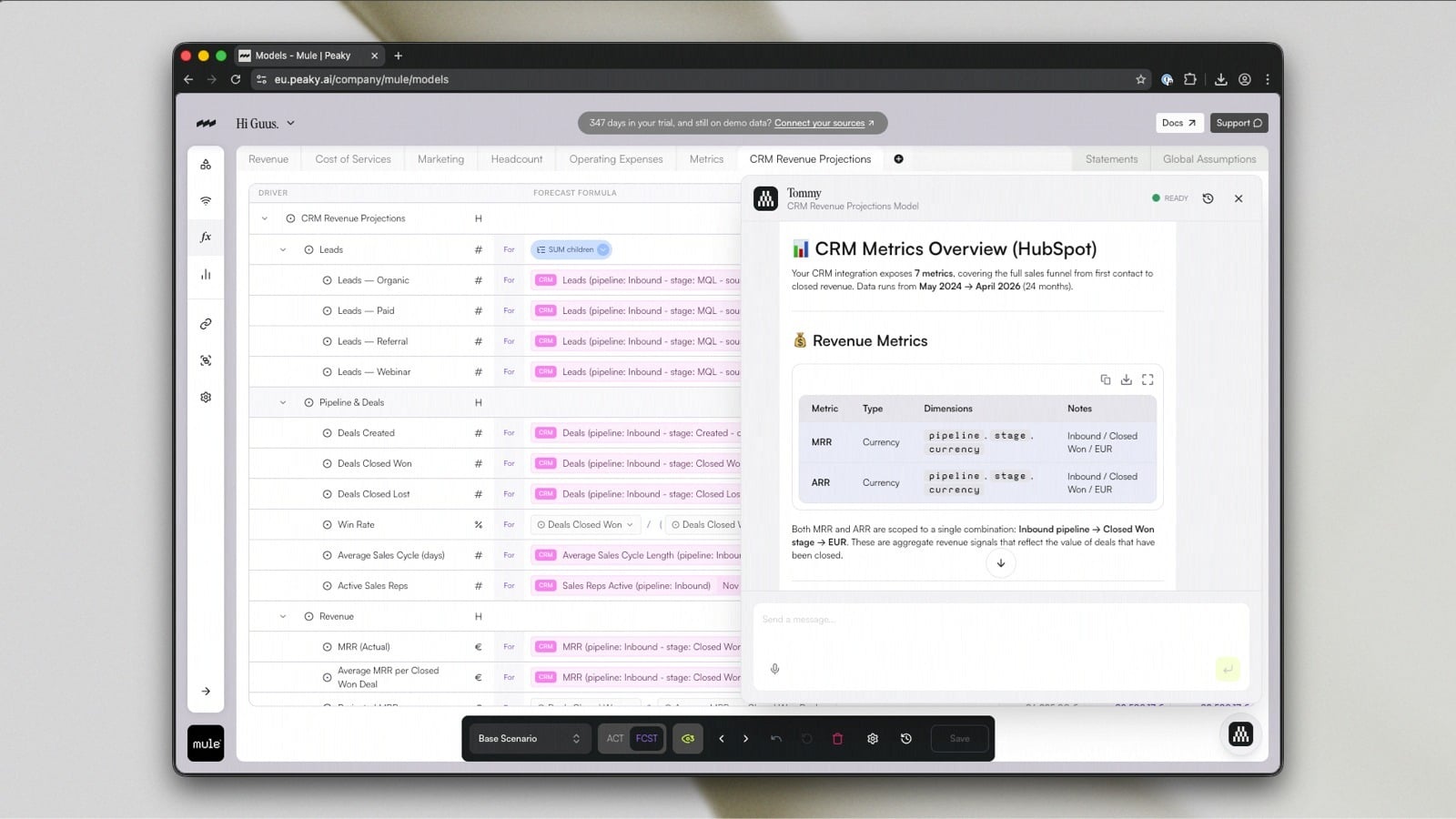Click the Save button in bottom toolbar
Image resolution: width=1456 pixels, height=819 pixels.
960,739
